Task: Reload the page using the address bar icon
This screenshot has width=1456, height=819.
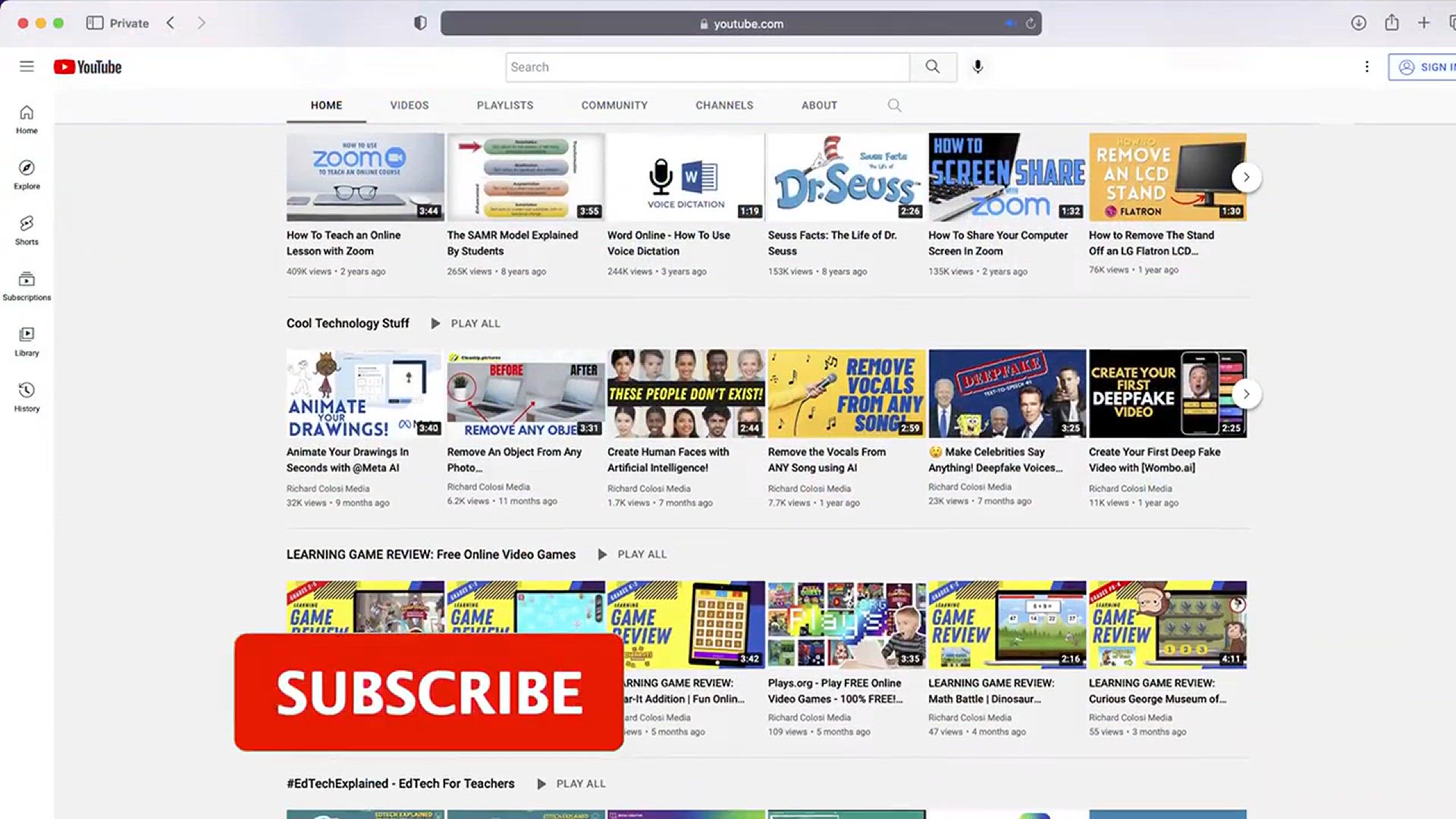Action: pyautogui.click(x=1031, y=24)
